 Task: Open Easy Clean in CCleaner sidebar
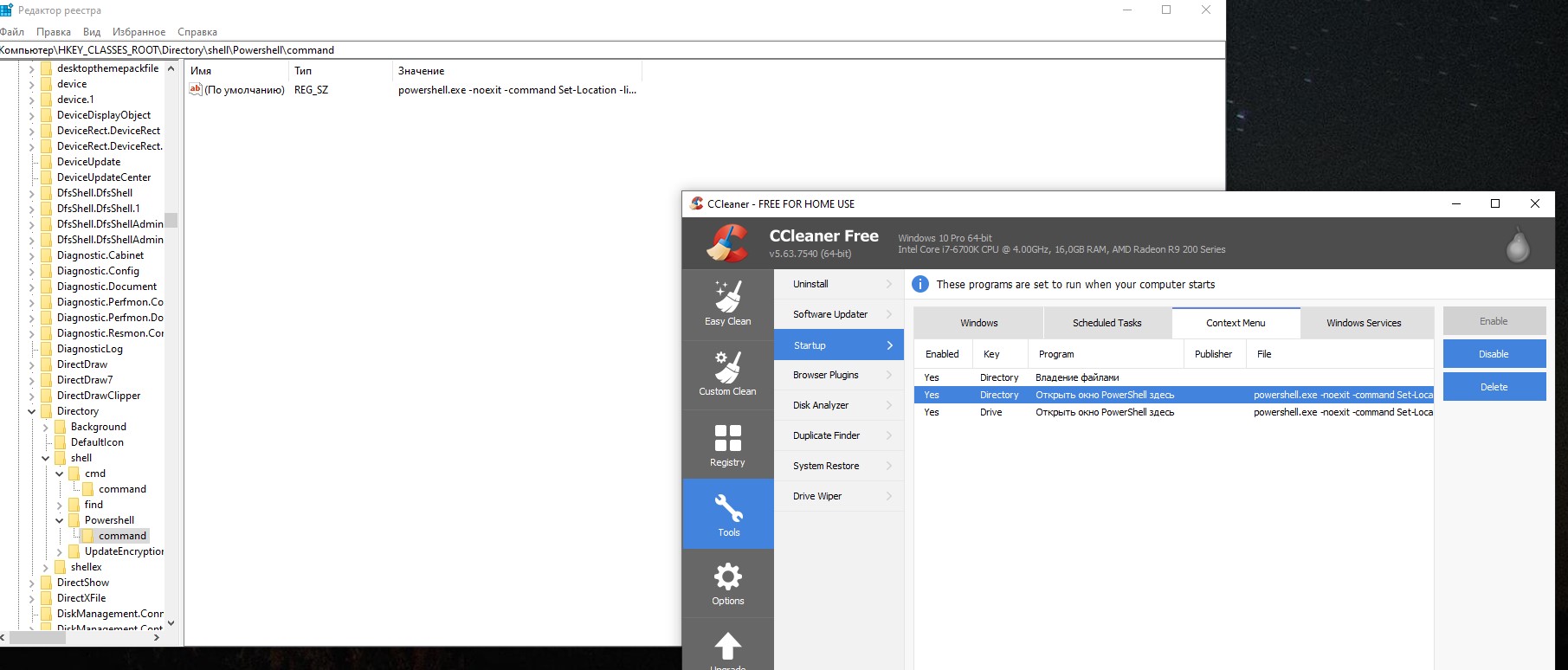tap(727, 305)
